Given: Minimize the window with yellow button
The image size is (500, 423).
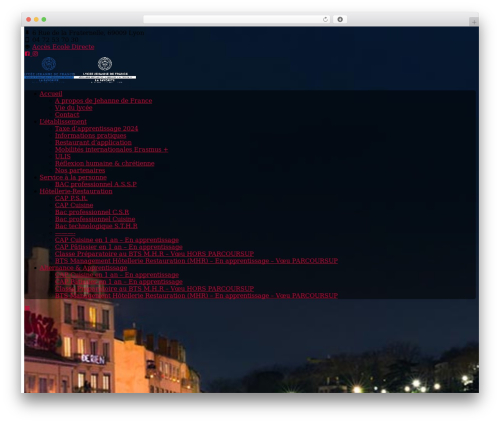Looking at the screenshot, I should coord(36,20).
